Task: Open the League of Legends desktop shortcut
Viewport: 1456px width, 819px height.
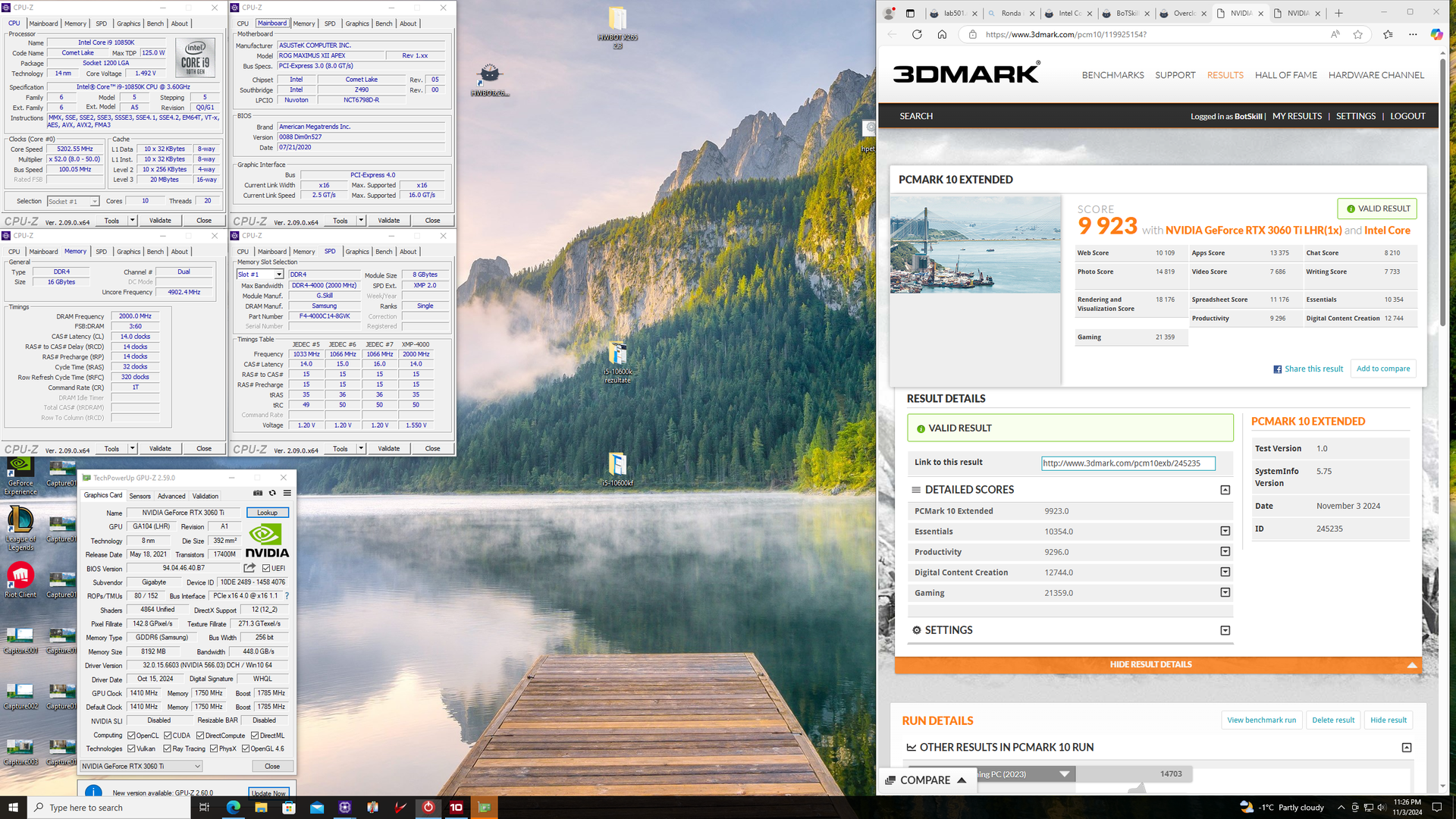Action: [20, 529]
